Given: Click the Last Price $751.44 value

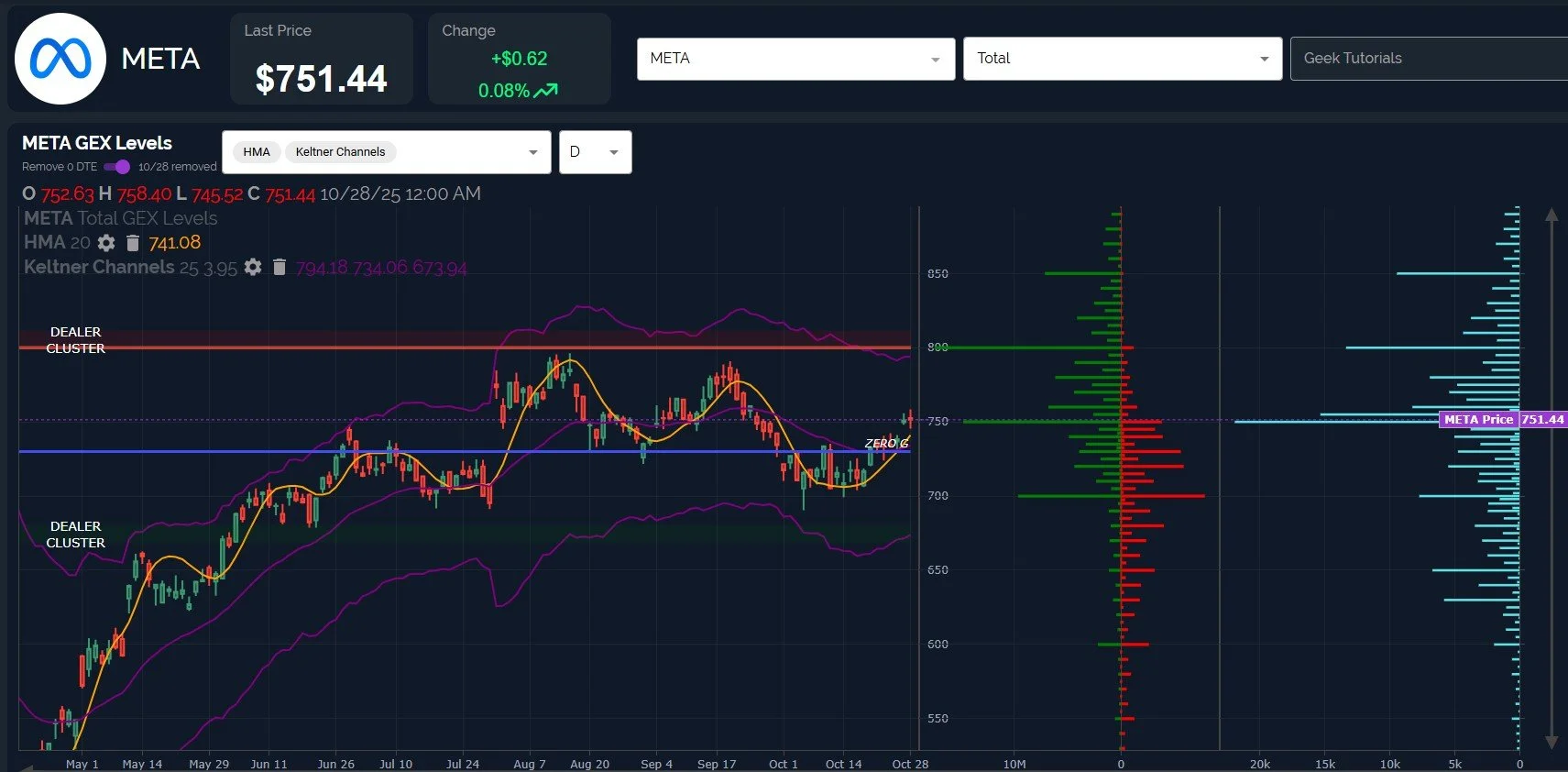Looking at the screenshot, I should tap(321, 79).
